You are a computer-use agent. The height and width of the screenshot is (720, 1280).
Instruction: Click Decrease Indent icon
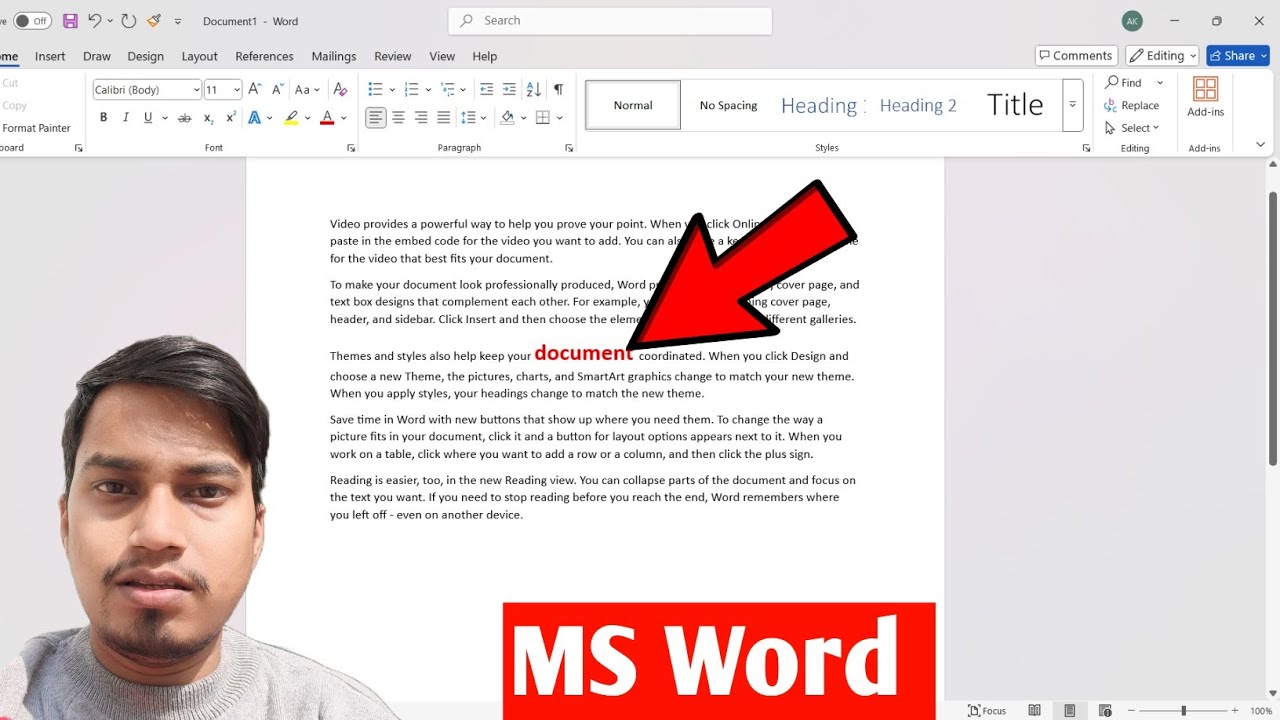click(486, 90)
